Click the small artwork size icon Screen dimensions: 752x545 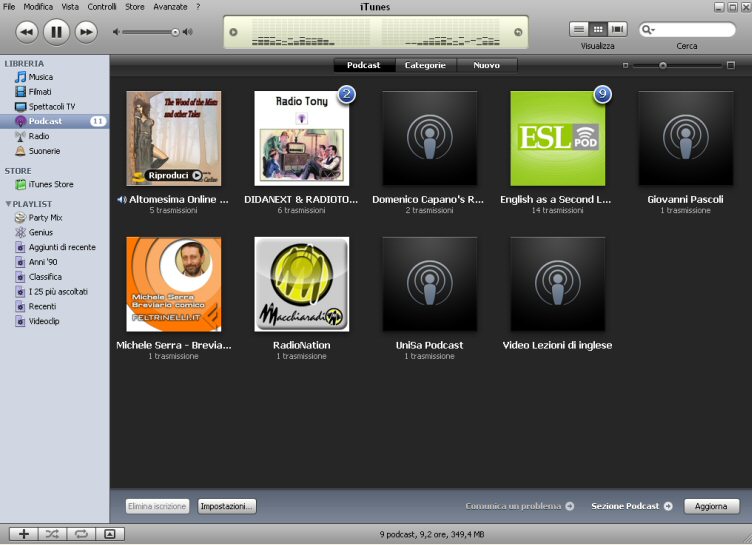click(625, 65)
